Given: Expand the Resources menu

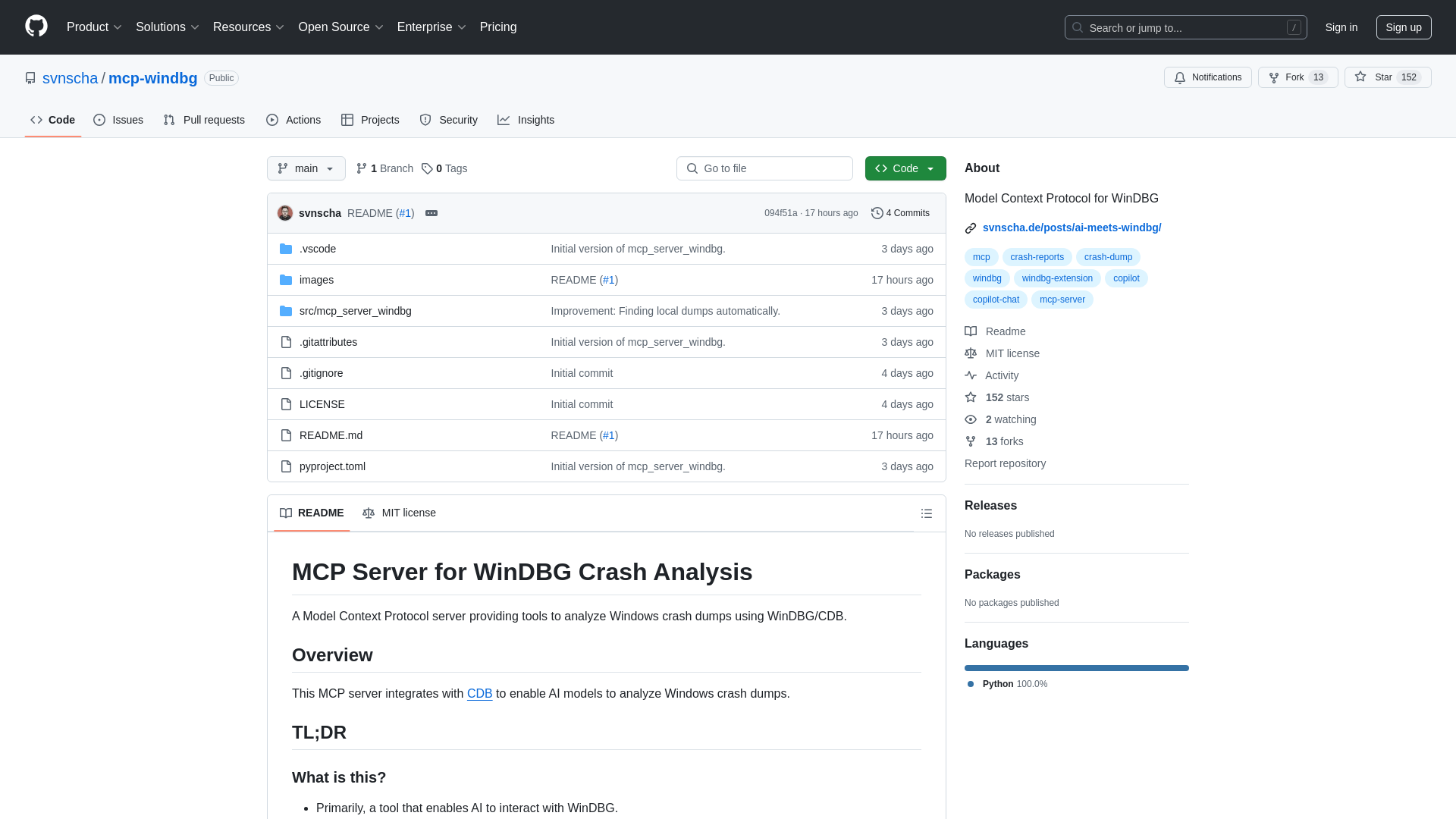Looking at the screenshot, I should click(249, 27).
